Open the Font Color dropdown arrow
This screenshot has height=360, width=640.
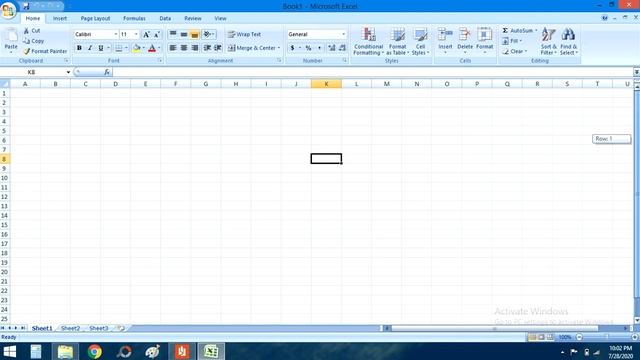coord(159,48)
